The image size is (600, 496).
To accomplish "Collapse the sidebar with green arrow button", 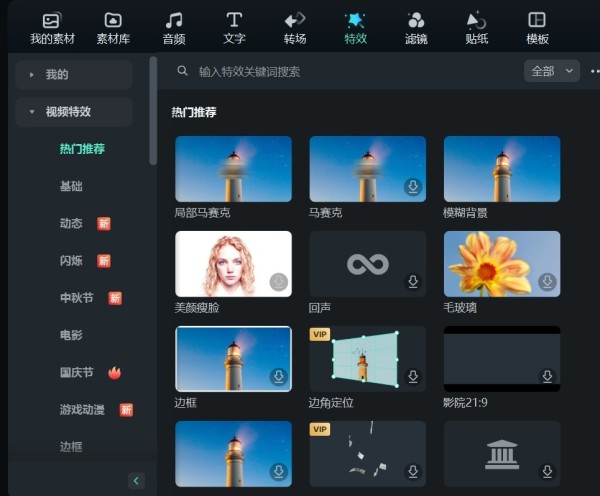I will [x=136, y=481].
